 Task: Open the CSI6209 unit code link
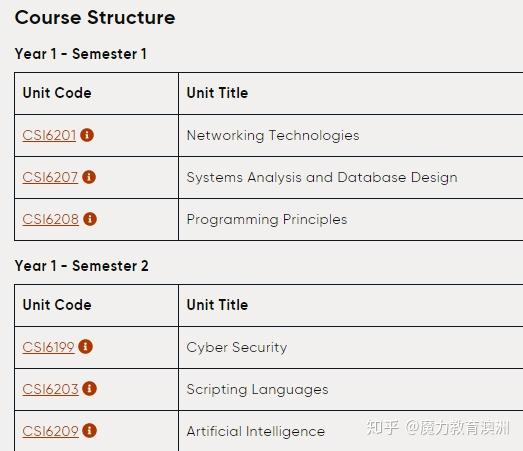tap(51, 431)
